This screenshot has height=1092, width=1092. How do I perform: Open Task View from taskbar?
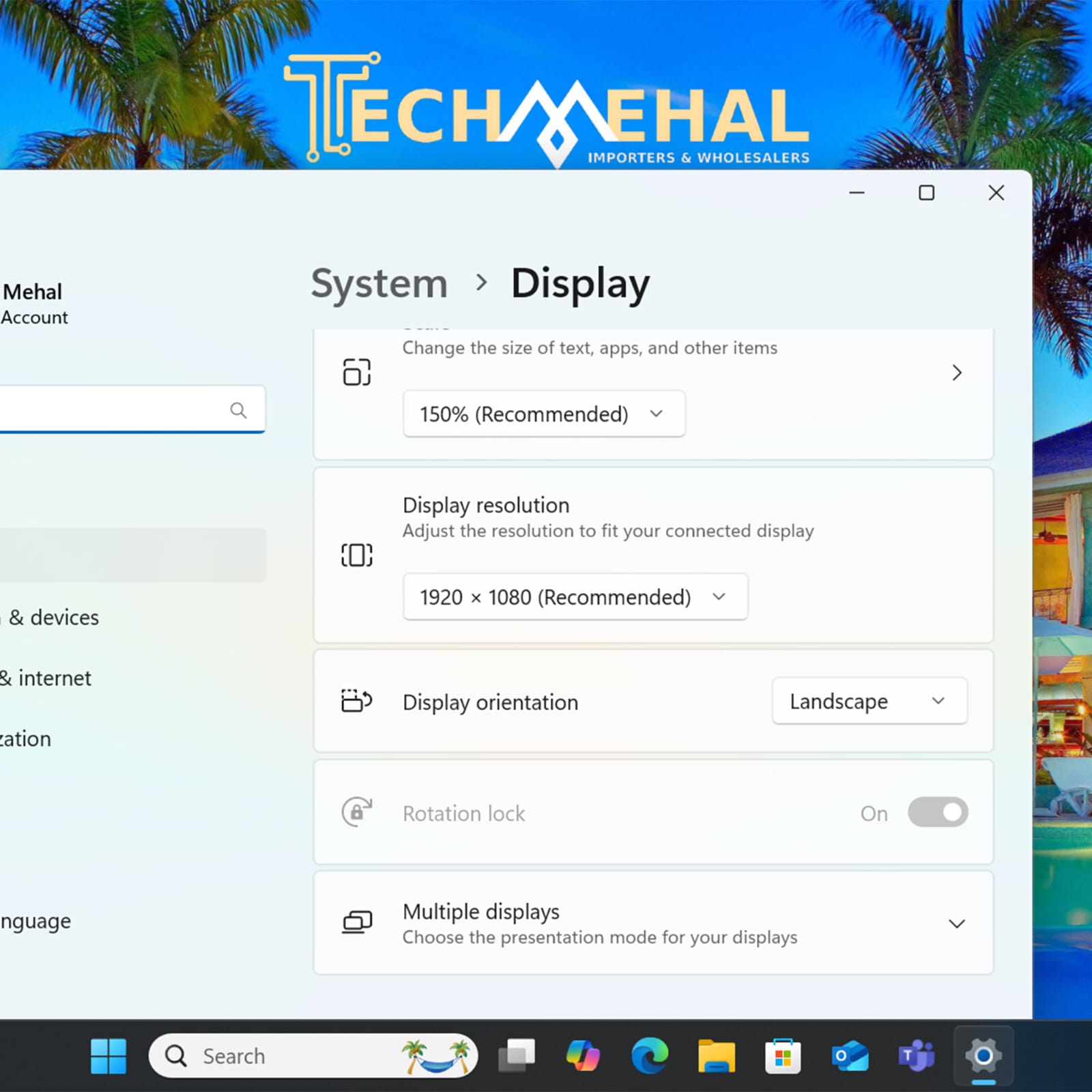tap(517, 1056)
